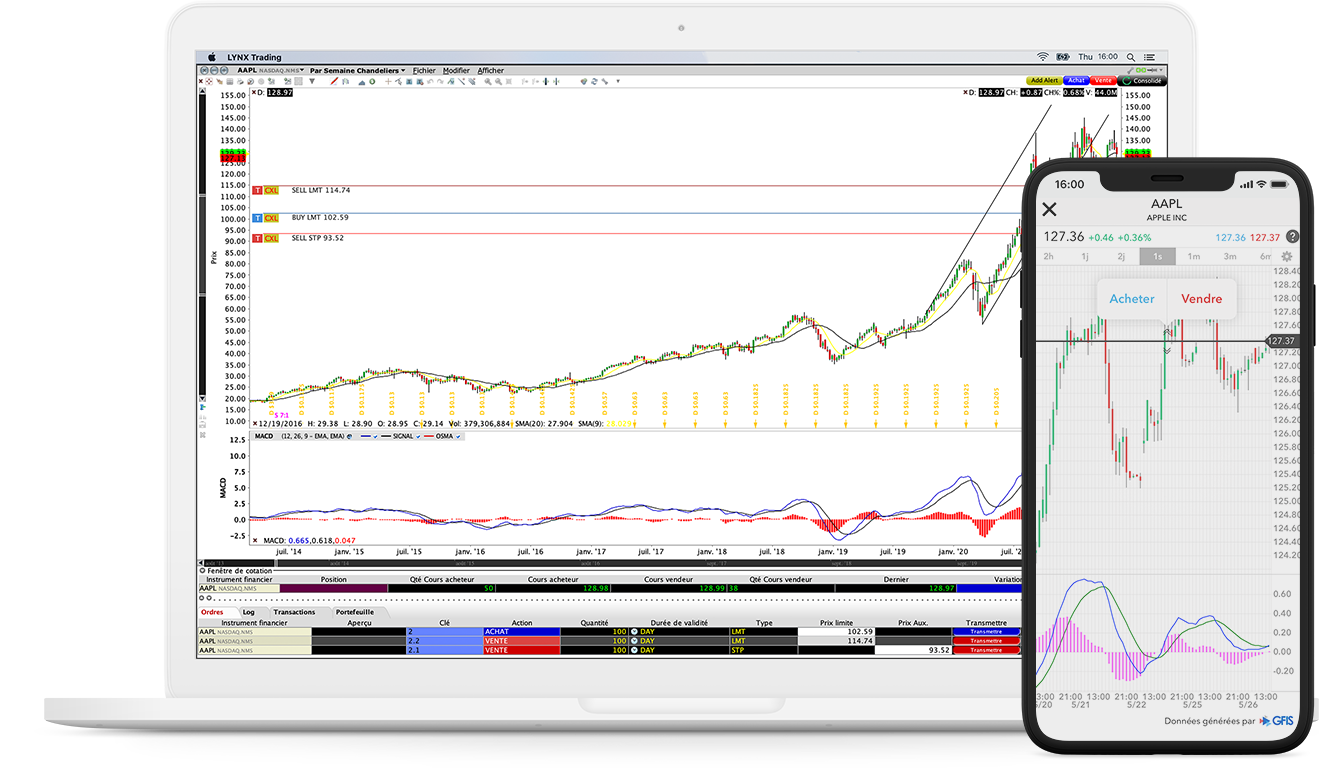This screenshot has height=768, width=1328.
Task: Tap the Acheter button on the phone
Action: [x=1132, y=299]
